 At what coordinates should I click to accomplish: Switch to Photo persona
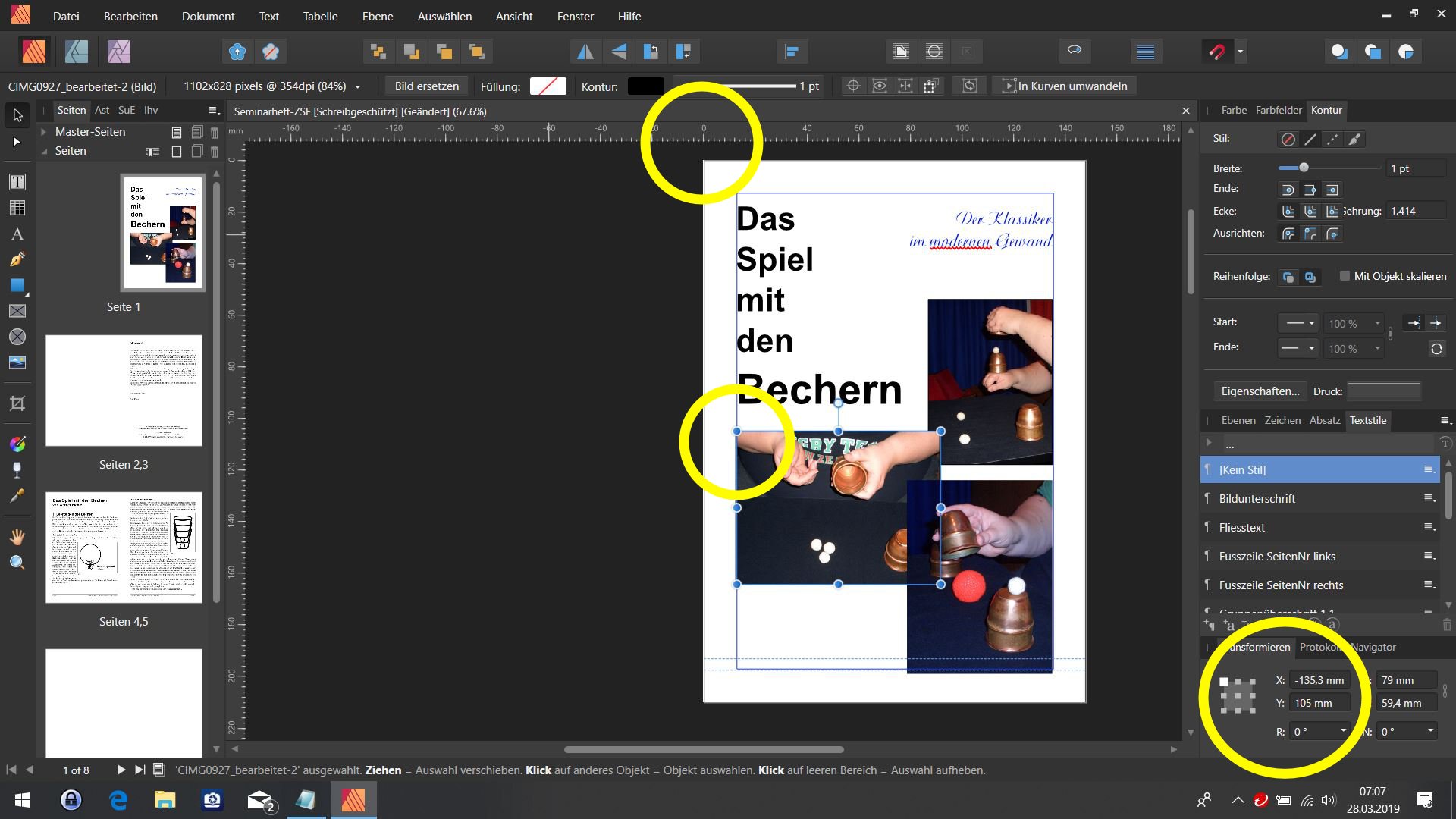pos(119,52)
